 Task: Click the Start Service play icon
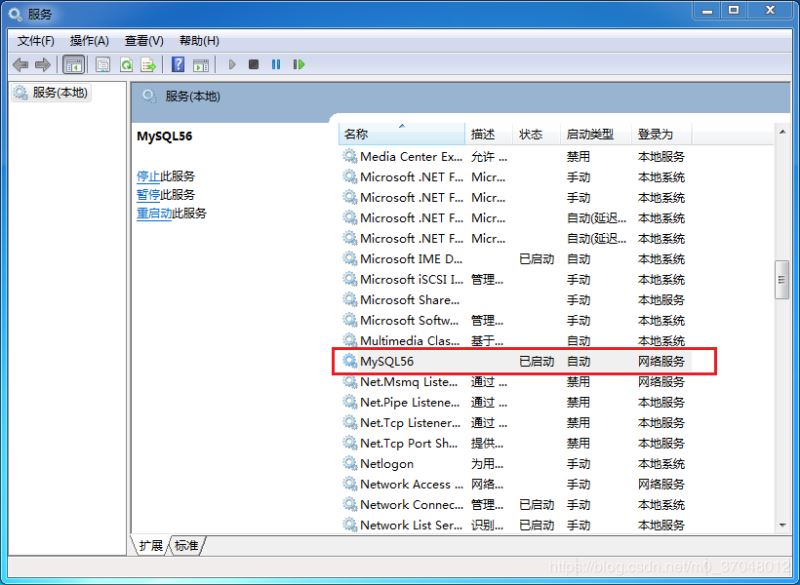click(232, 65)
